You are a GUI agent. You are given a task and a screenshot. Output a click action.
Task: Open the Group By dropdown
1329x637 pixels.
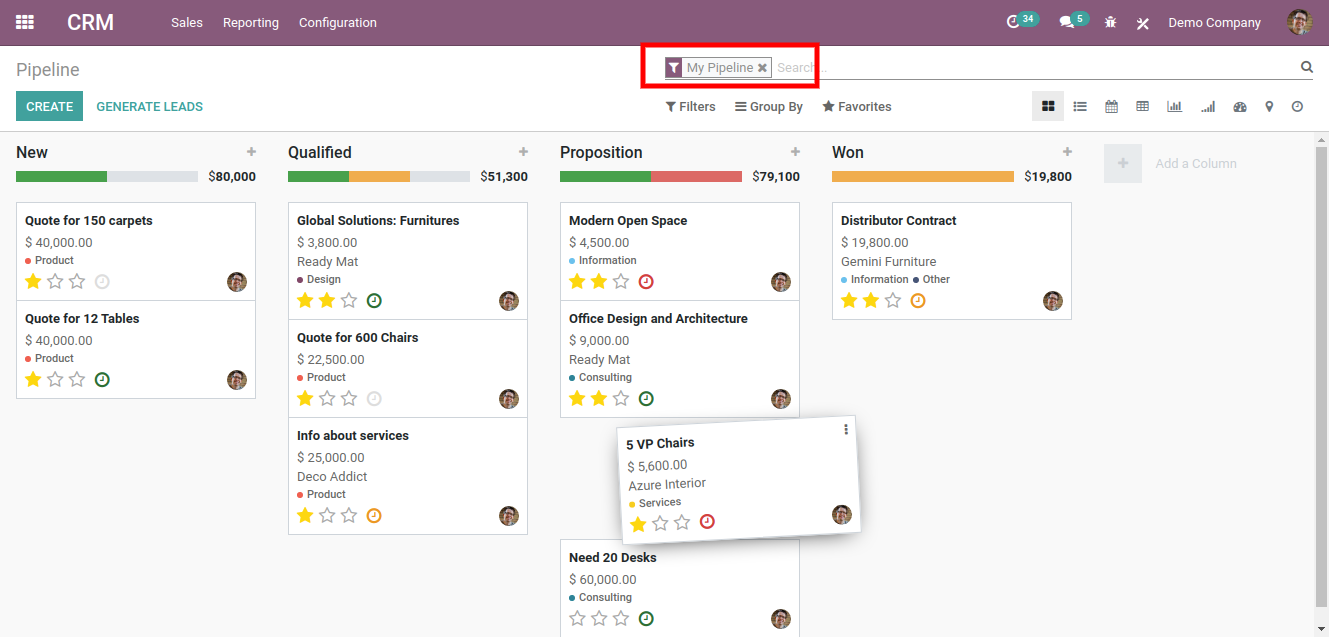[768, 107]
